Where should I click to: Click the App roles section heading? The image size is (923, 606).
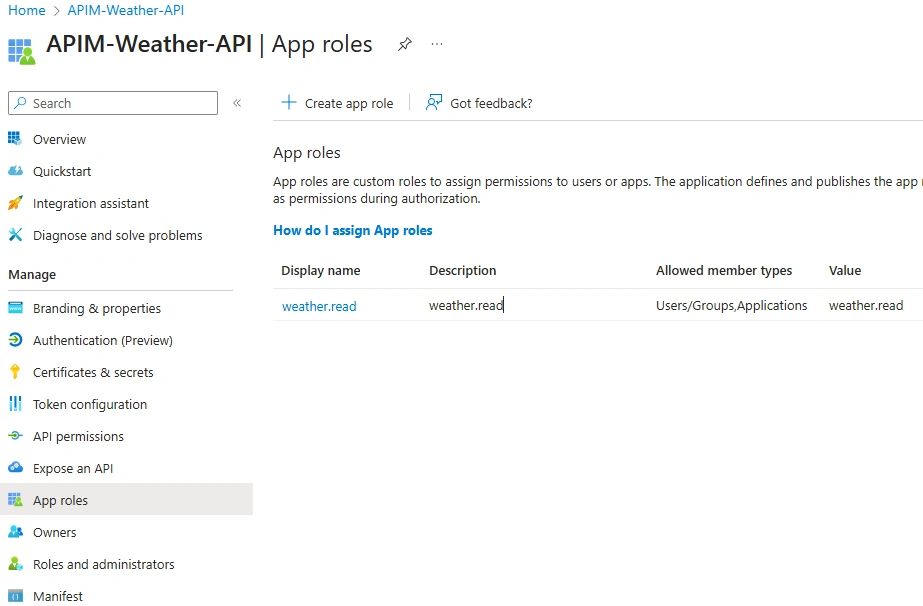[307, 153]
